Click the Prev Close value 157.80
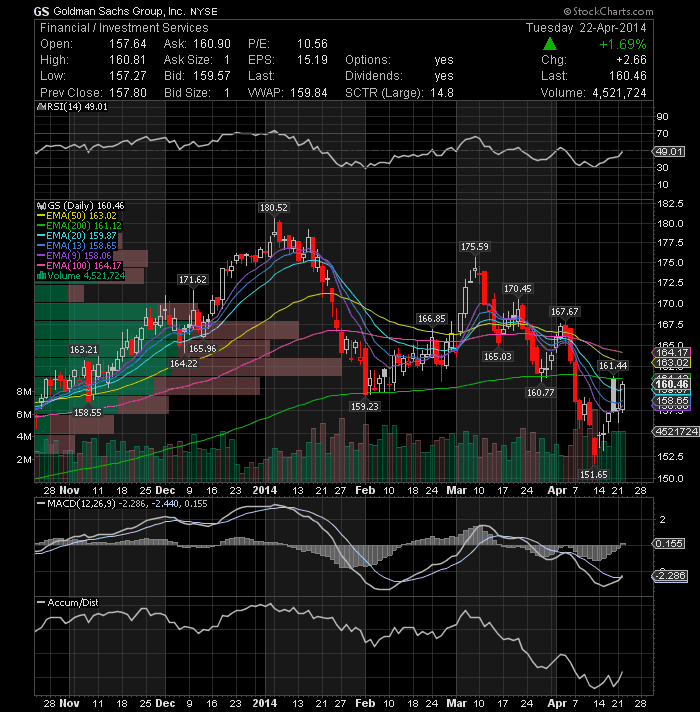Viewport: 700px width, 712px height. tap(128, 93)
